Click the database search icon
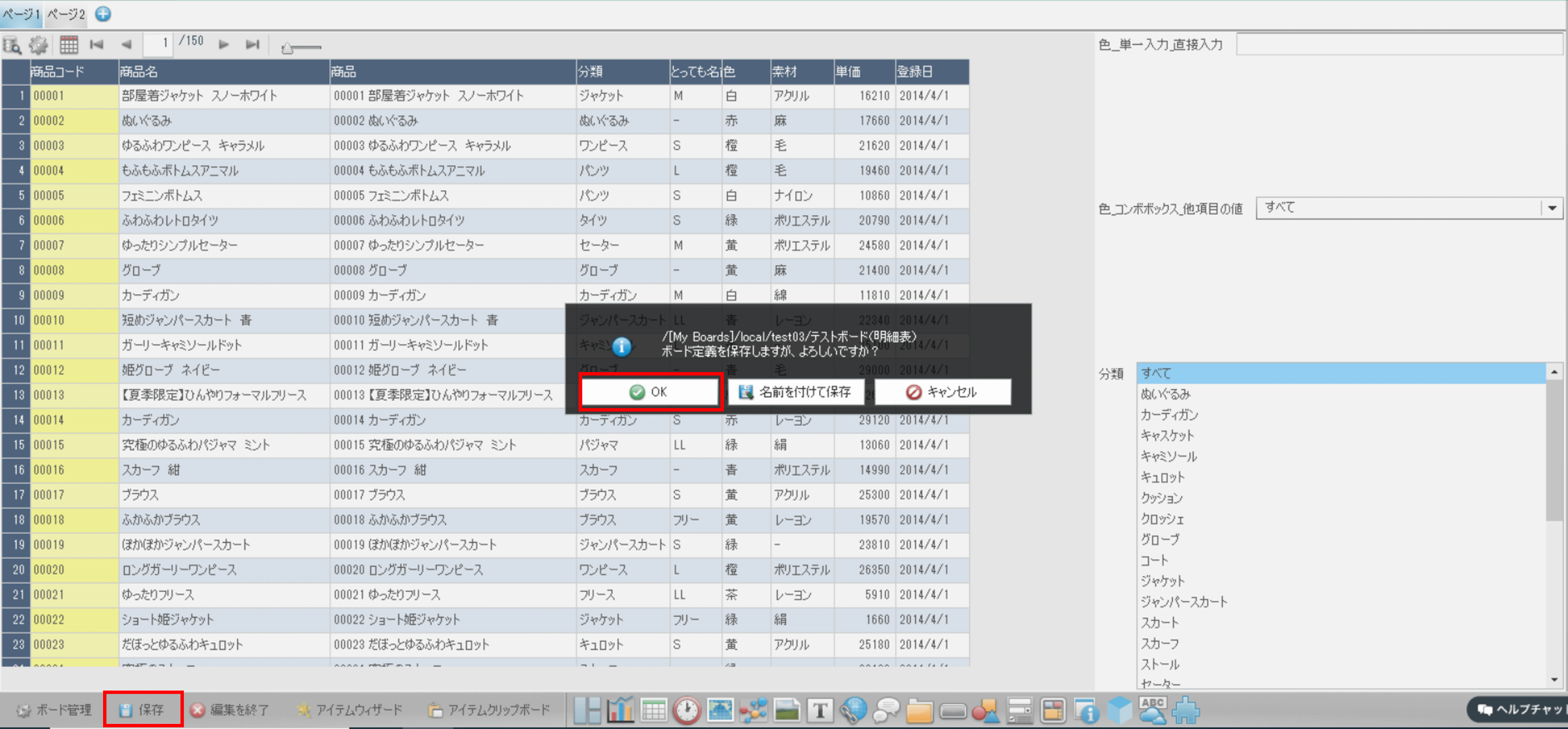The height and width of the screenshot is (729, 1568). tap(12, 45)
